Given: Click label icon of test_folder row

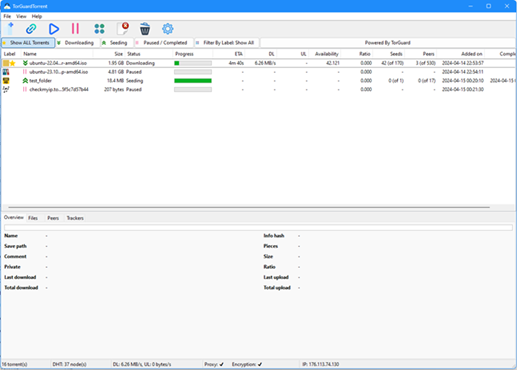Looking at the screenshot, I should pos(6,81).
